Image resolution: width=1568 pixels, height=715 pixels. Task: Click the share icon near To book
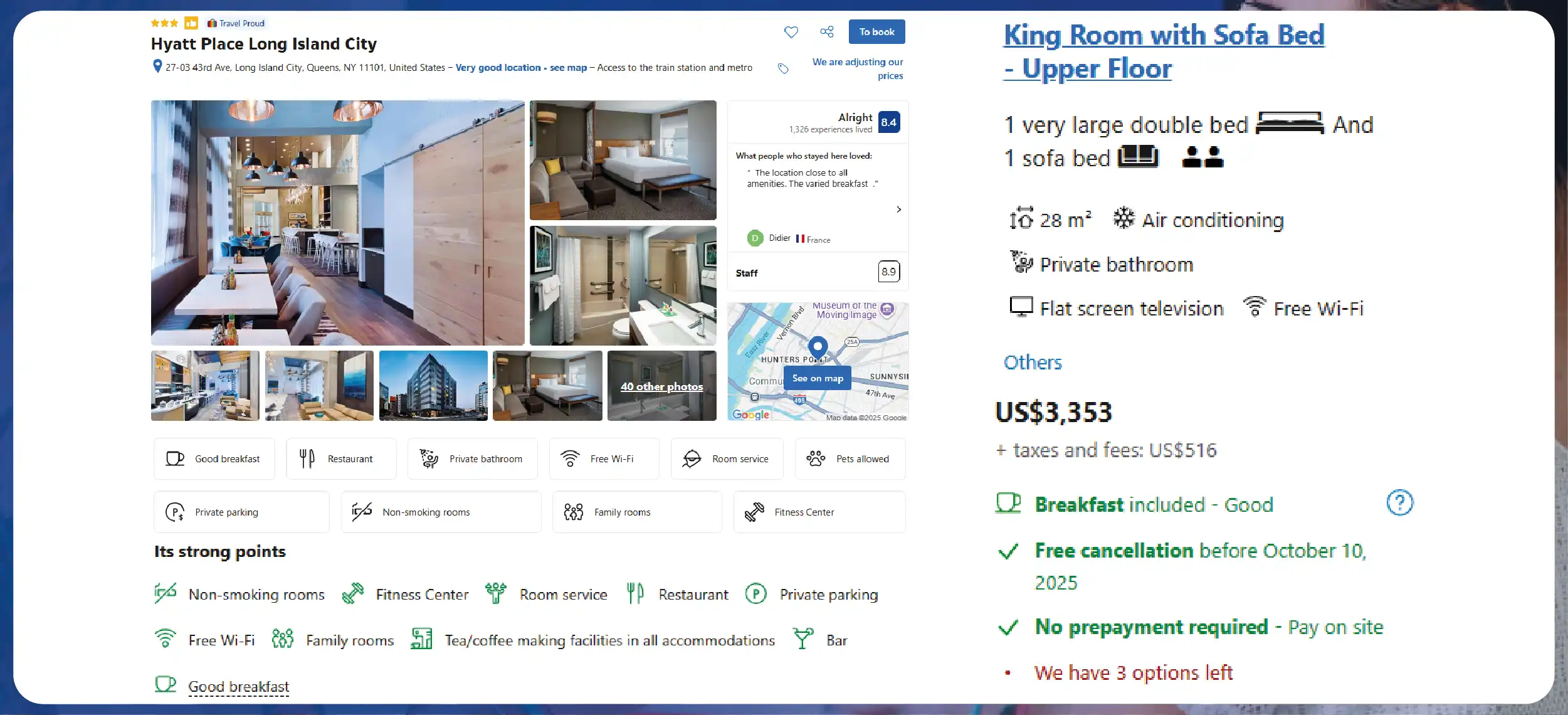[827, 32]
